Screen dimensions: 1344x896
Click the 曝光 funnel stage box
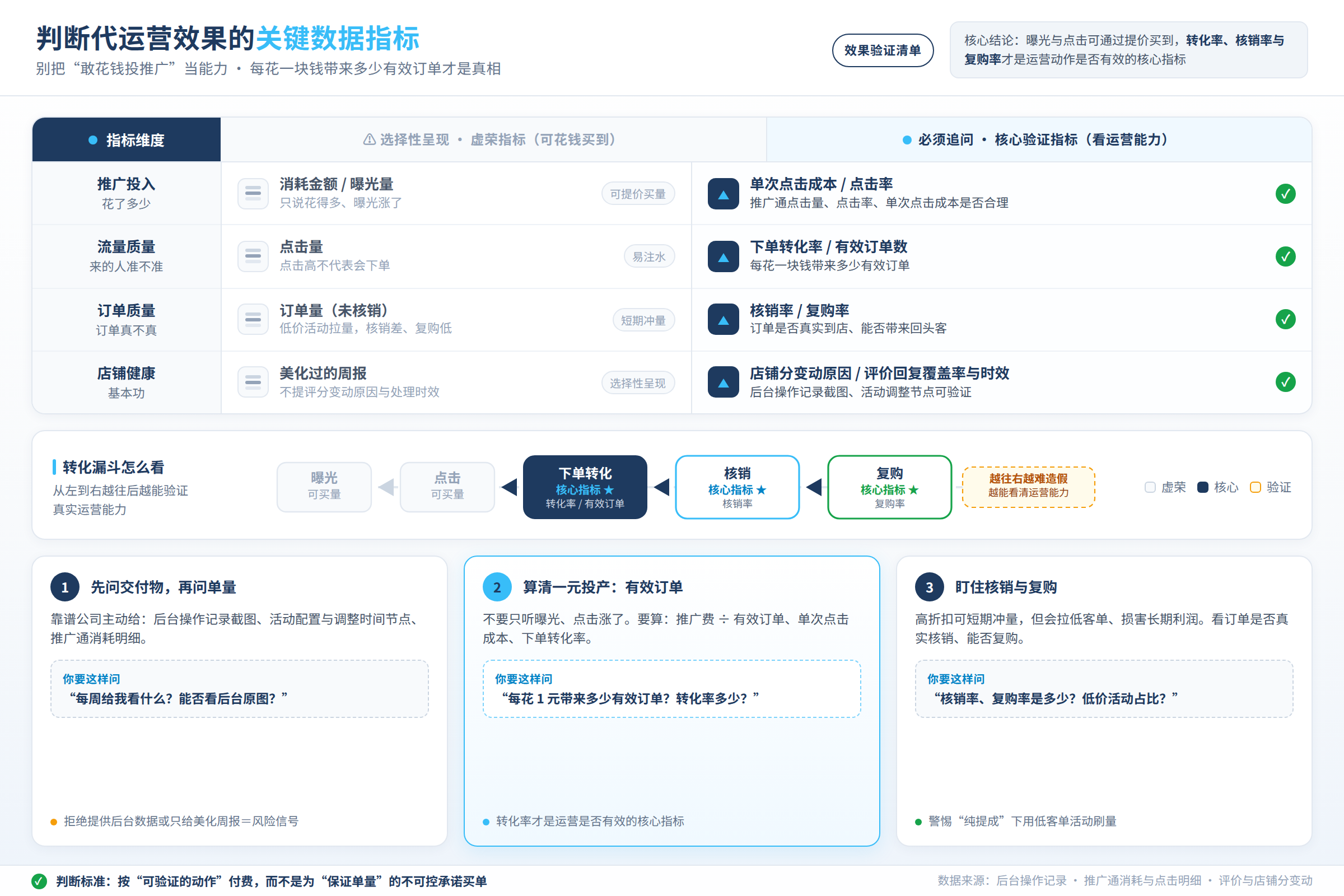point(324,487)
